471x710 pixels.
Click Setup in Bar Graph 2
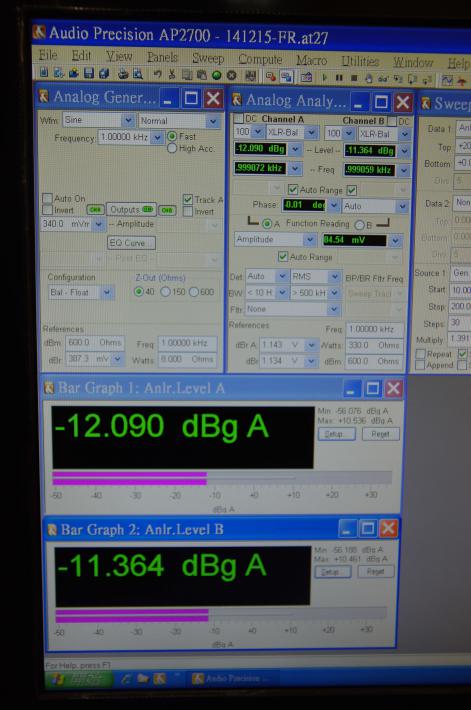coord(333,572)
